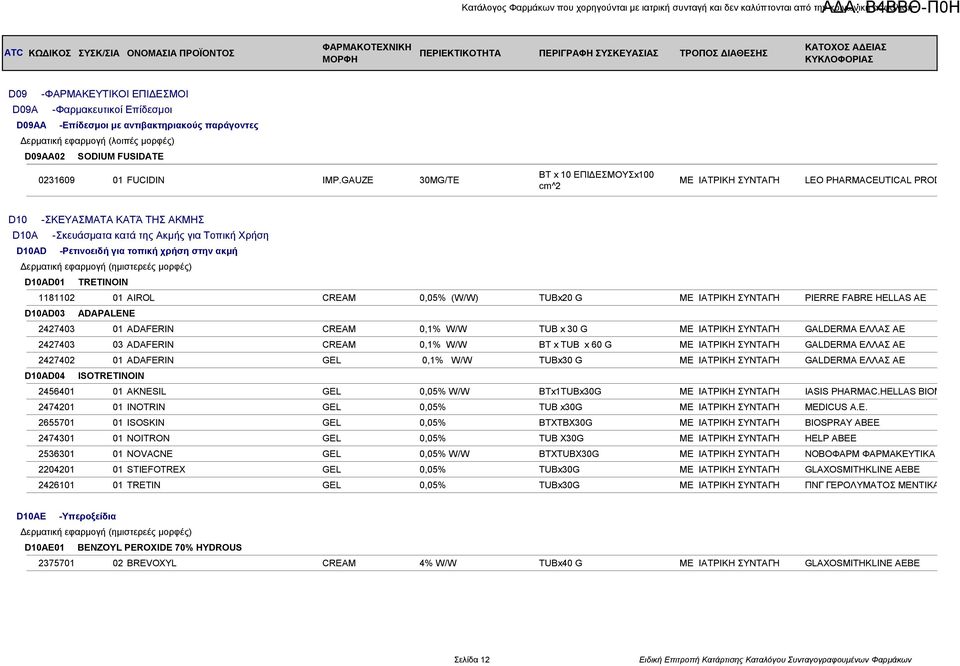Click the ΤΡΟΠΟΣ ΔΙΑΘΕΣΗΣ header
This screenshot has width=960, height=666.
pos(723,53)
